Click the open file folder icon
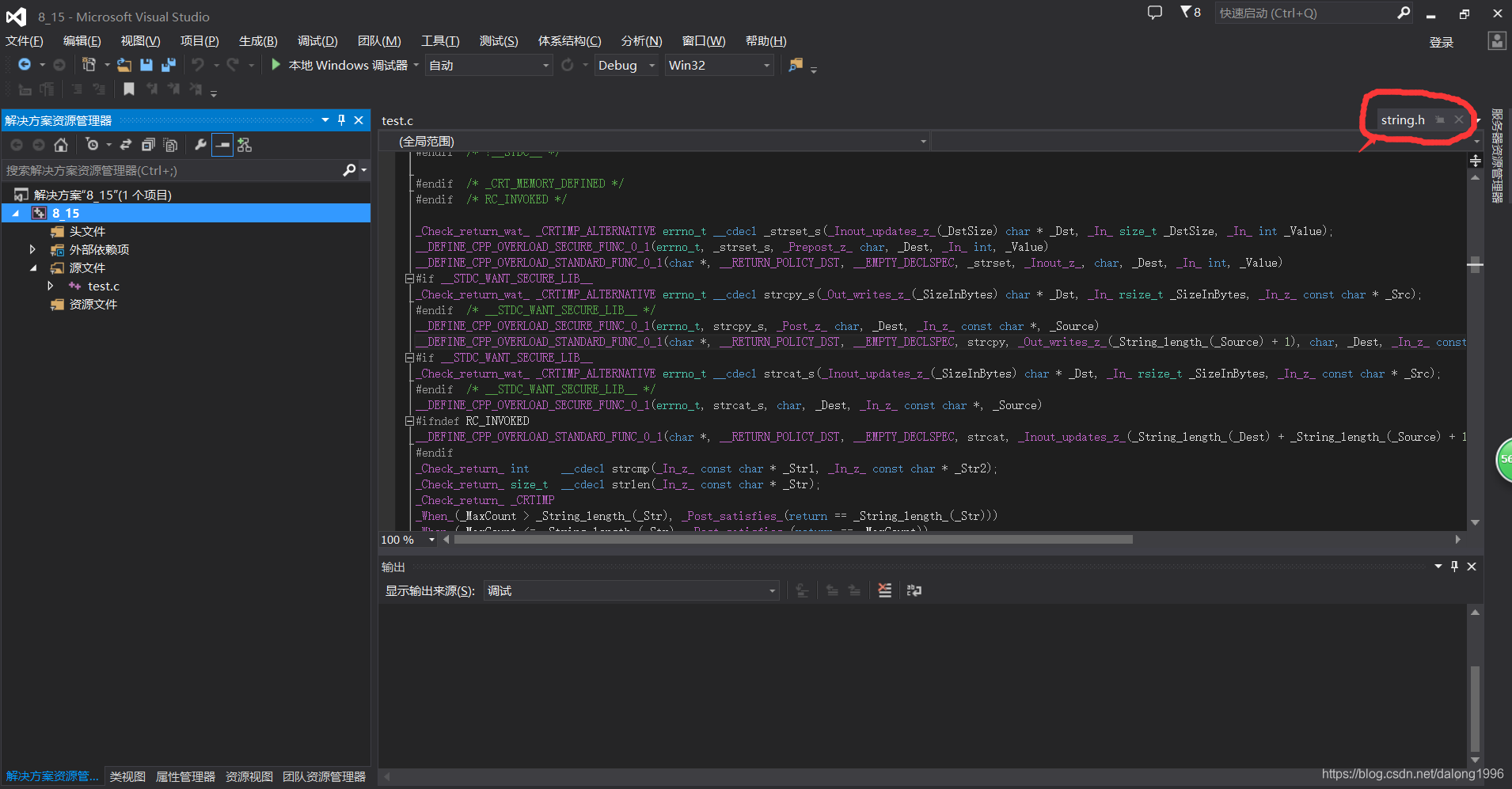 (124, 65)
